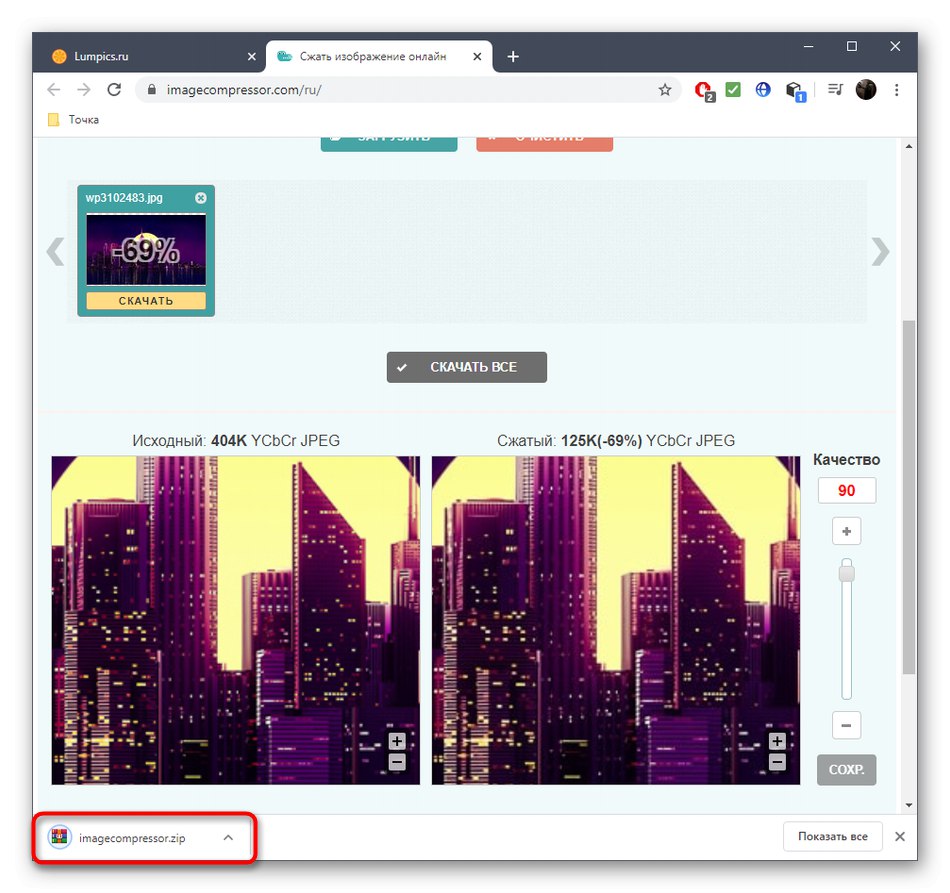Viewport: 950px width, 893px height.
Task: Click the Сжатый: 125K(-69%) label
Action: coord(616,440)
